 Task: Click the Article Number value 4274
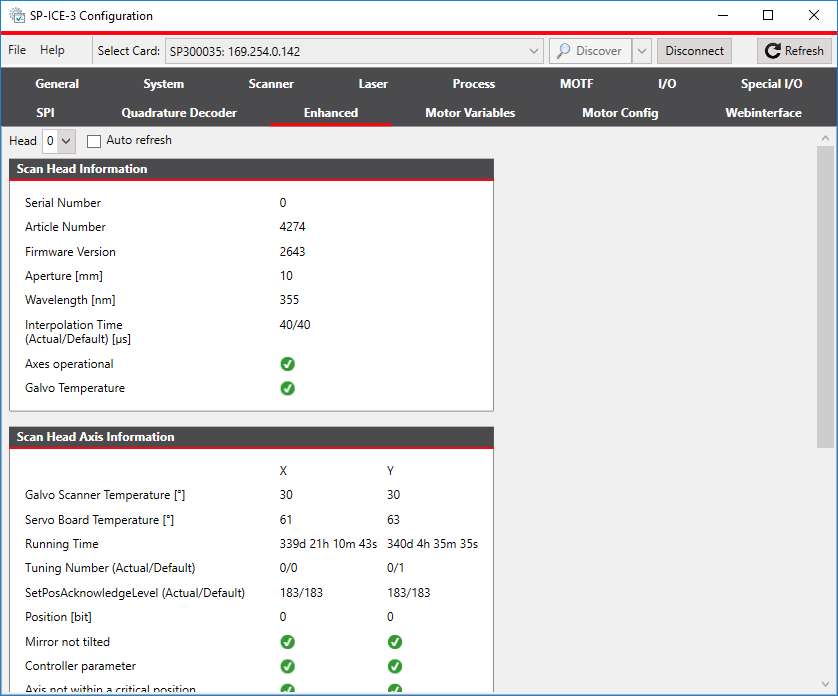292,227
